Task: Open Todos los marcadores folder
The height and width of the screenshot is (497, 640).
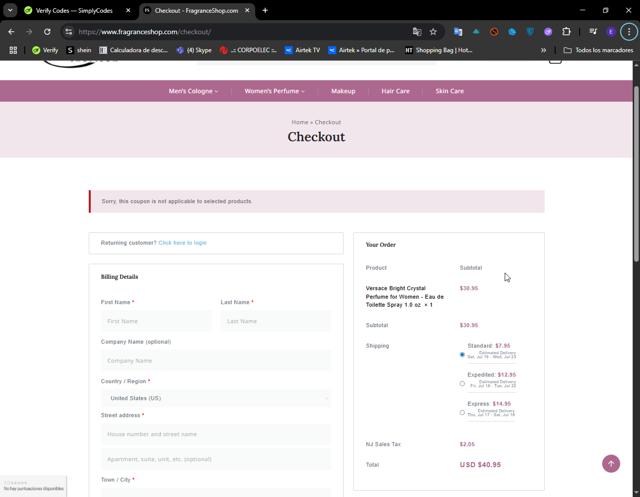Action: (x=599, y=50)
